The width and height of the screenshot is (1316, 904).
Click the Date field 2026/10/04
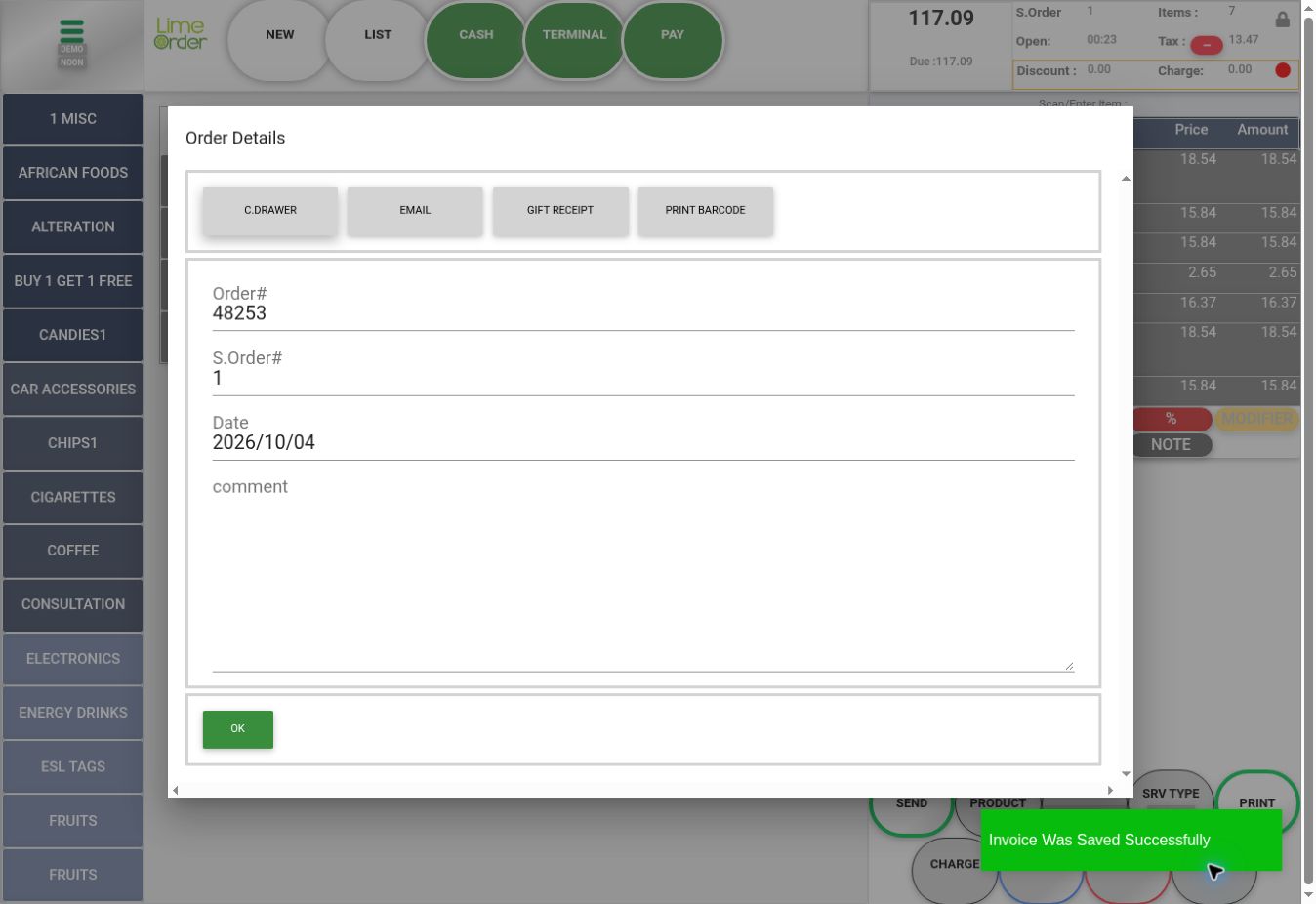[643, 442]
